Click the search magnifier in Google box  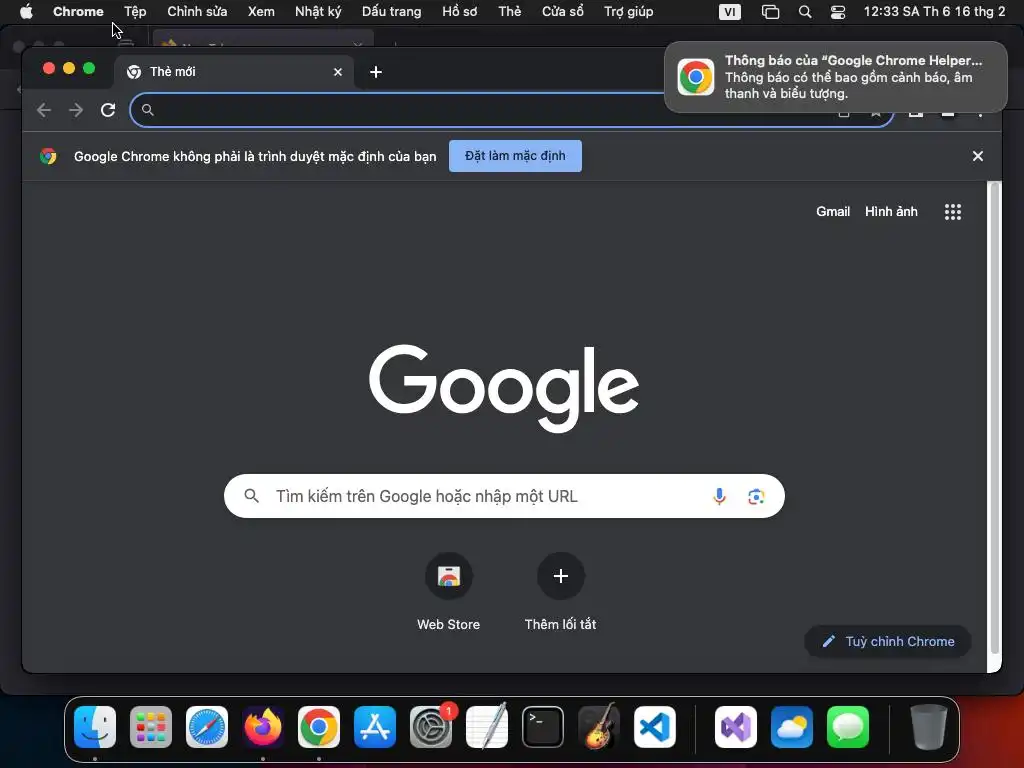coord(251,496)
